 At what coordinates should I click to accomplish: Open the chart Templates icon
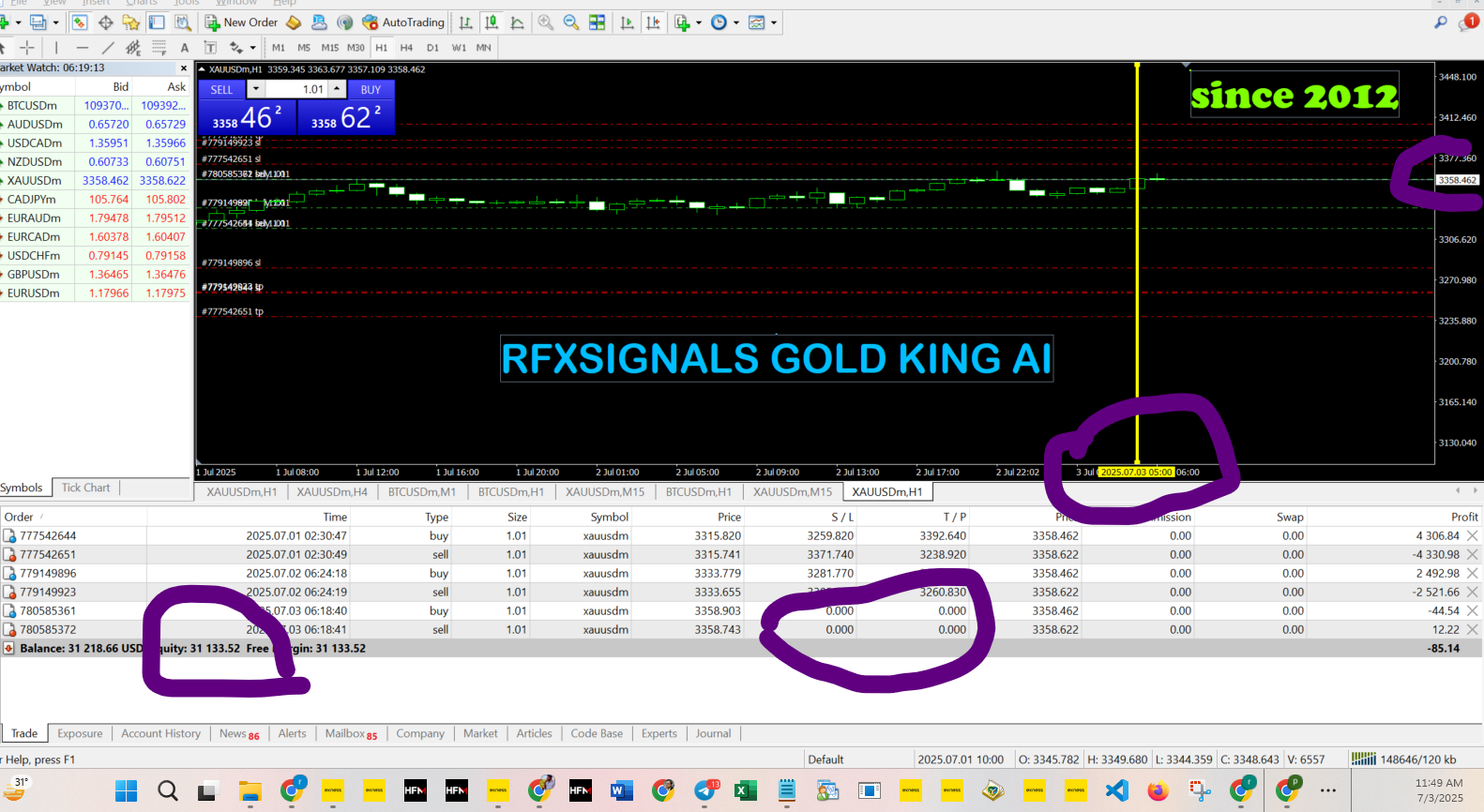tap(756, 23)
